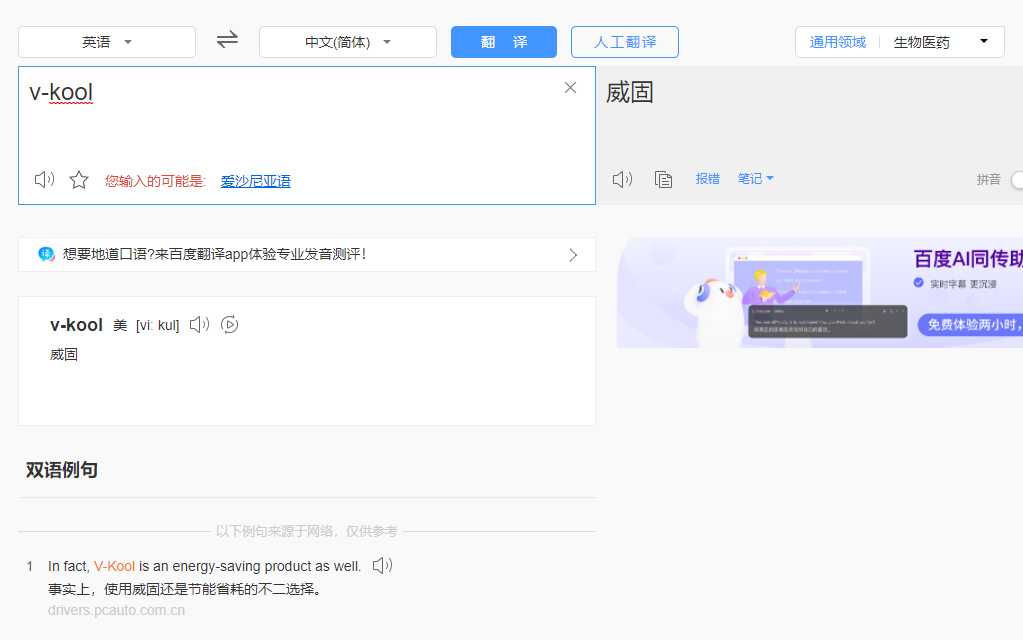The image size is (1023, 640).
Task: Open target language 中文(简体) dropdown
Action: coord(348,42)
